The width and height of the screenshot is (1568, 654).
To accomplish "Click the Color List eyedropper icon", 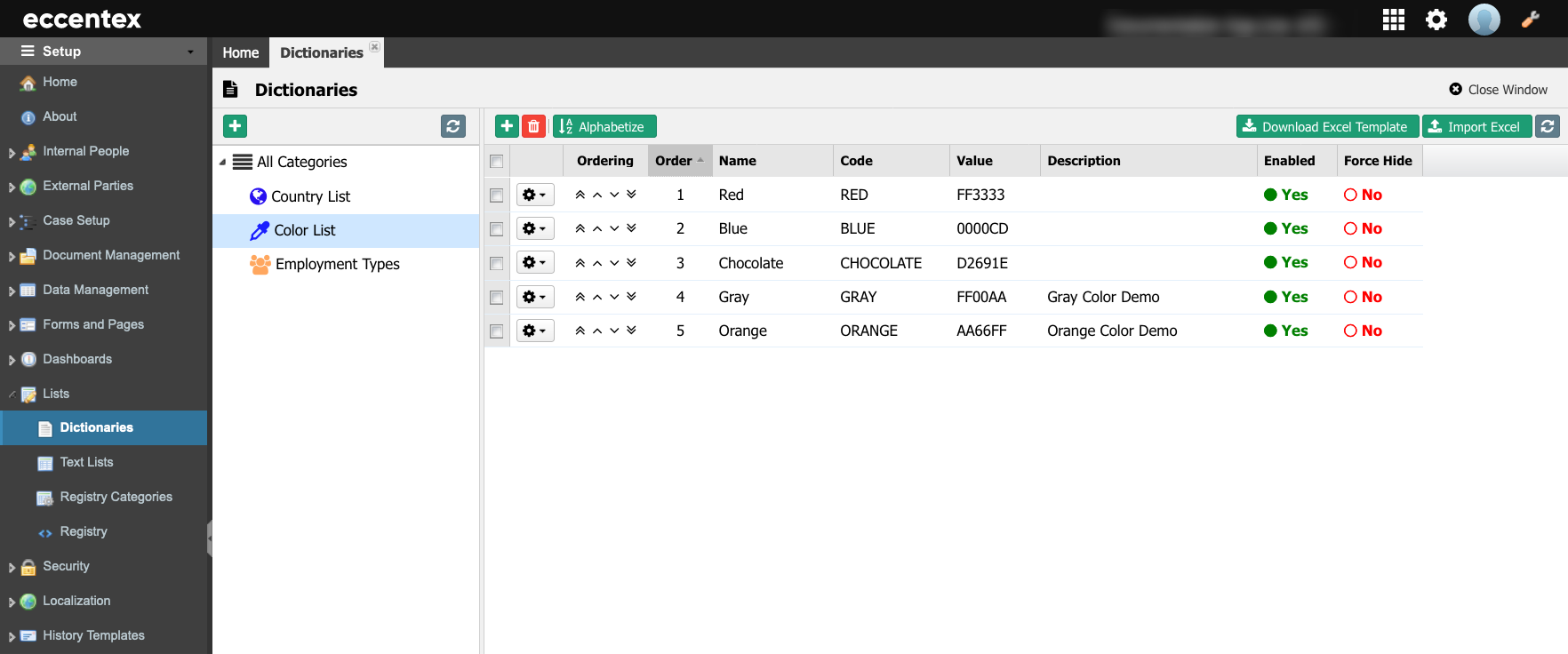I will (x=260, y=230).
